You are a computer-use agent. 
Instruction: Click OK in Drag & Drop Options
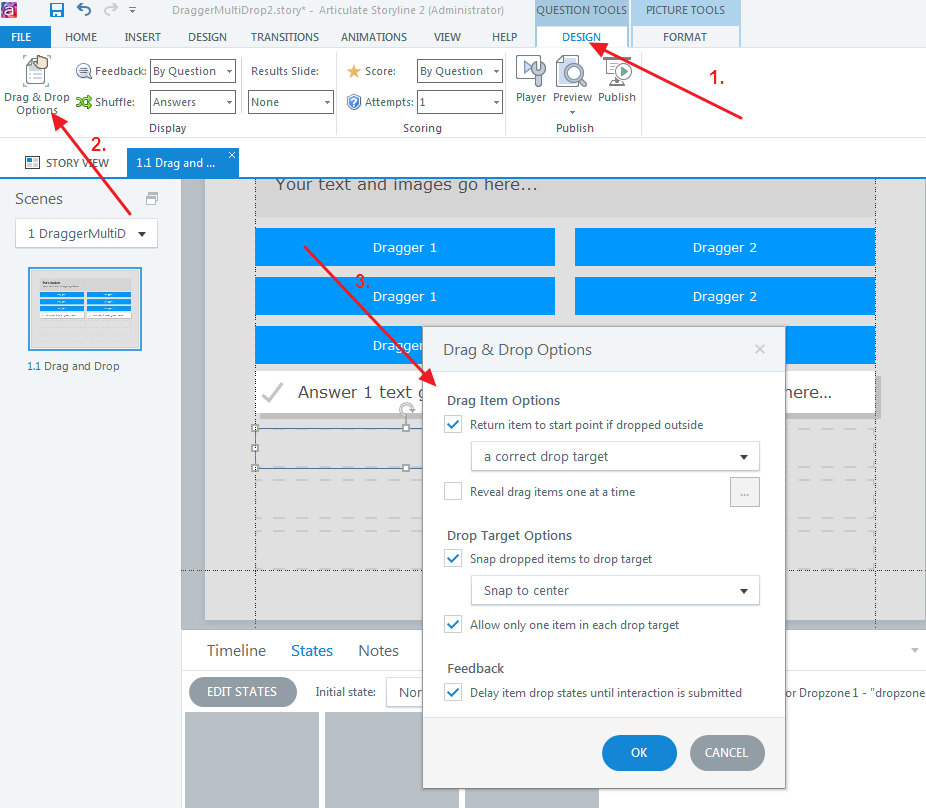coord(639,753)
